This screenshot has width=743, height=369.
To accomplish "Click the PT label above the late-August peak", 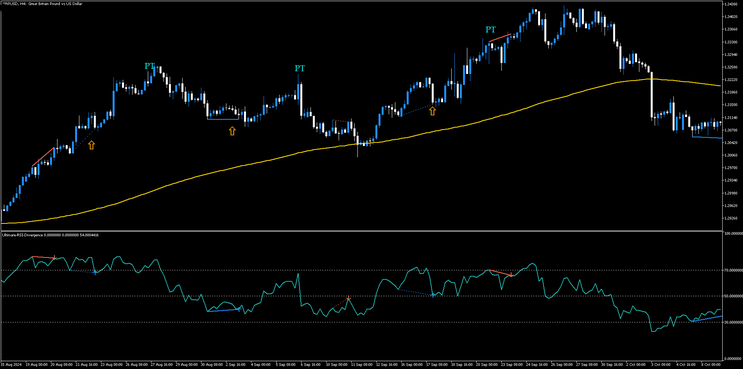I will pos(150,66).
